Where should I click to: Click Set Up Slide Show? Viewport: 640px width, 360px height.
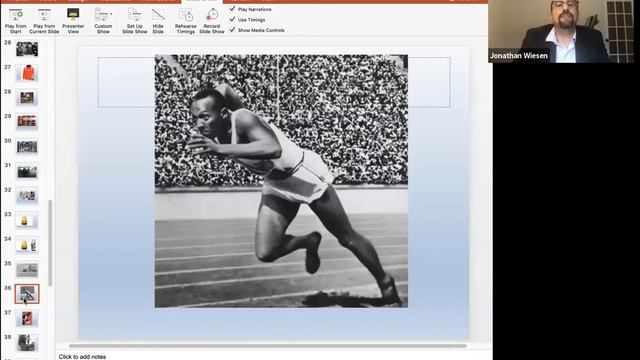134,20
